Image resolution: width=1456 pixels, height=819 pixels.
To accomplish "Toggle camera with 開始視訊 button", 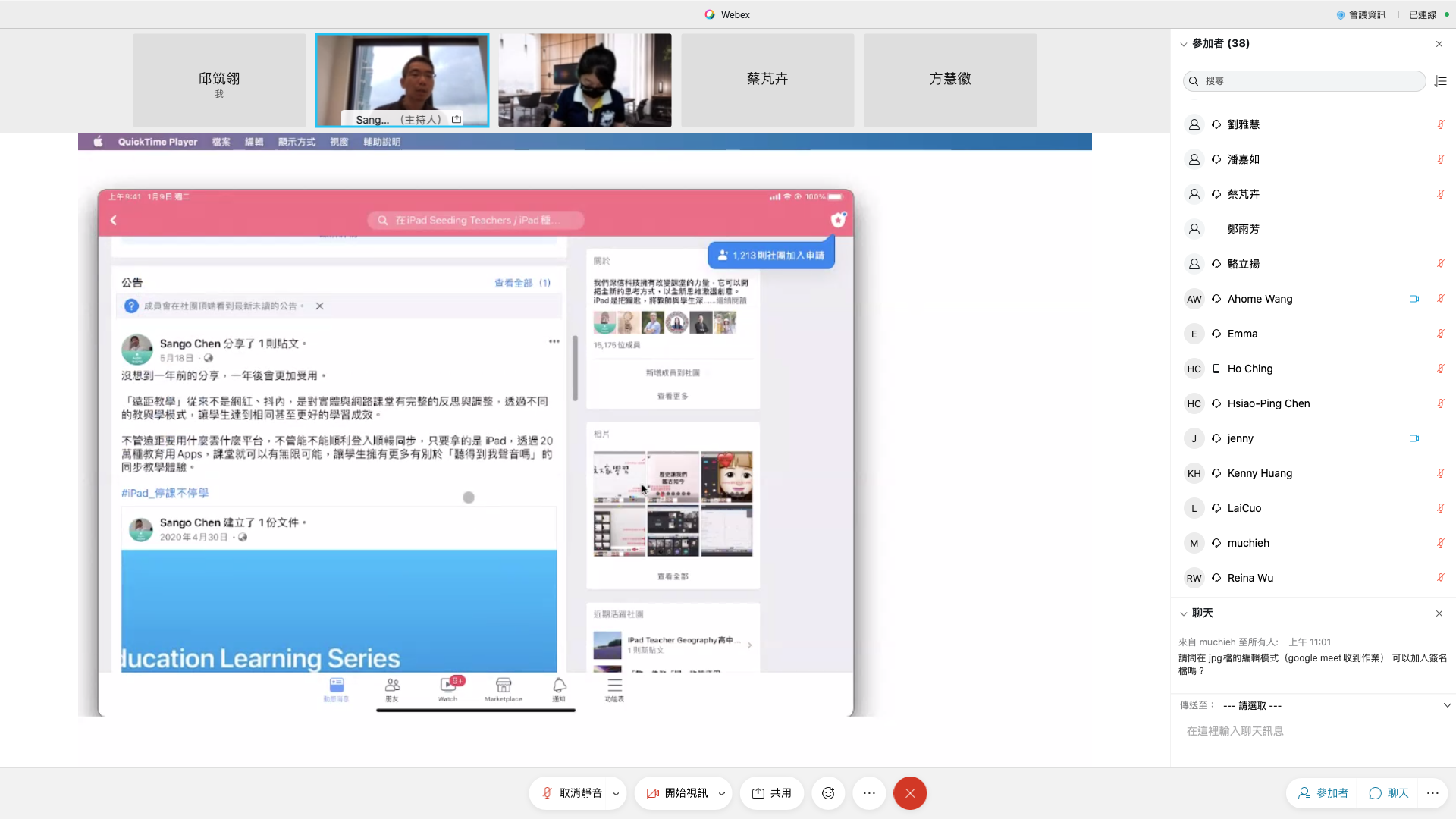I will tap(676, 793).
